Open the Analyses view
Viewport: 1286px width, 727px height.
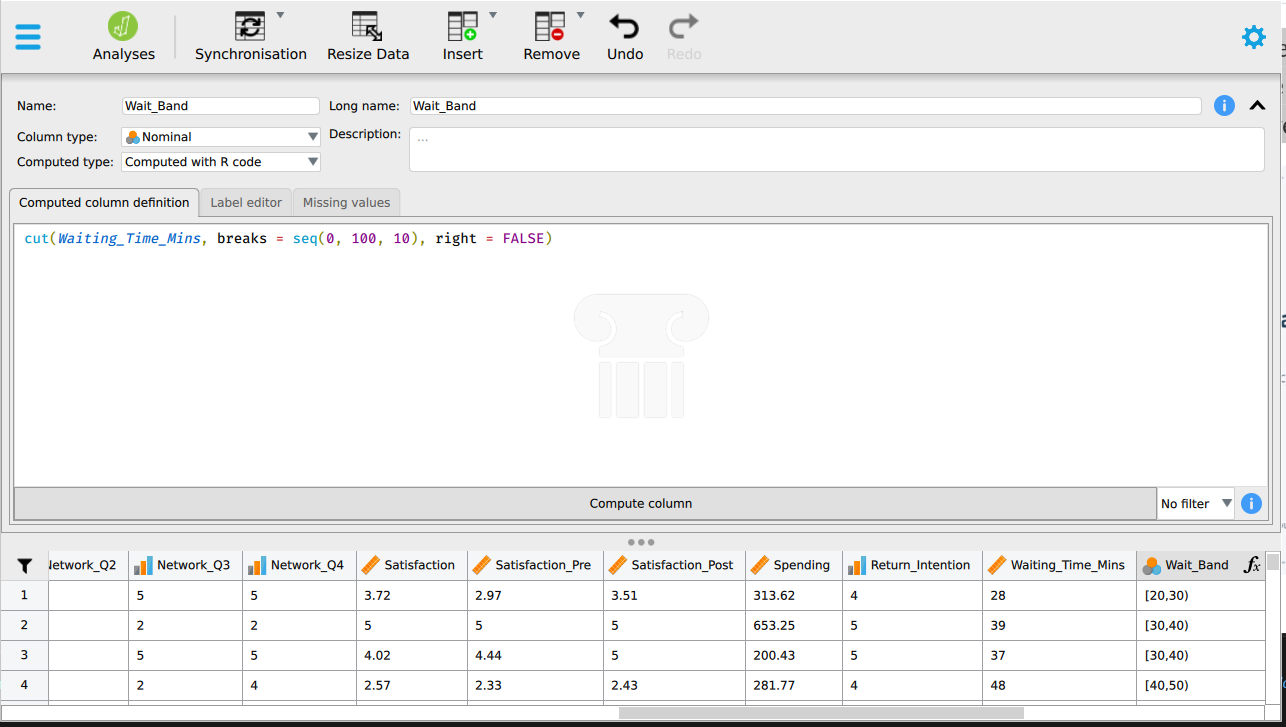coord(124,37)
